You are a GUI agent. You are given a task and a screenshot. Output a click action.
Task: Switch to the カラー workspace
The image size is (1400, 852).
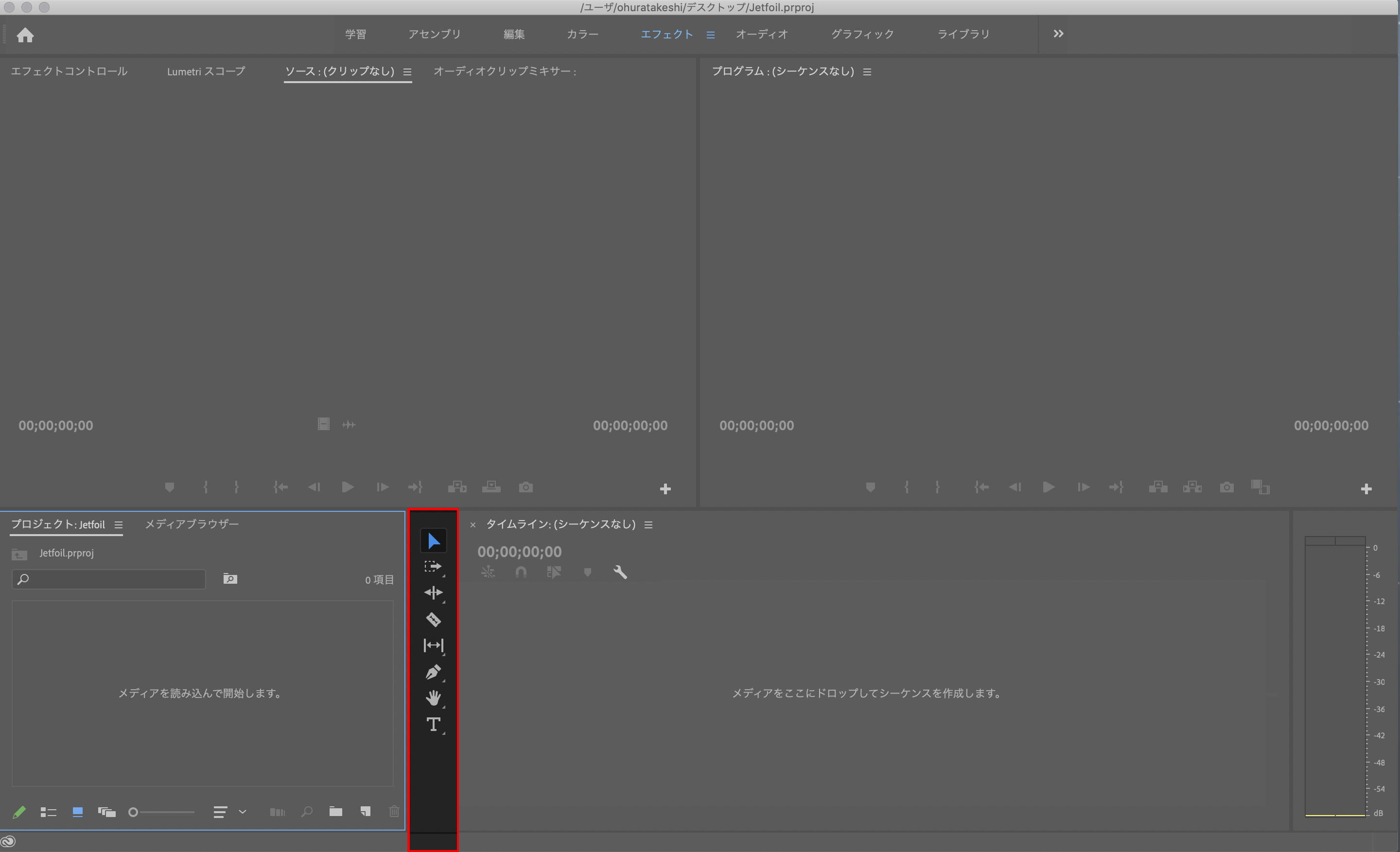582,34
